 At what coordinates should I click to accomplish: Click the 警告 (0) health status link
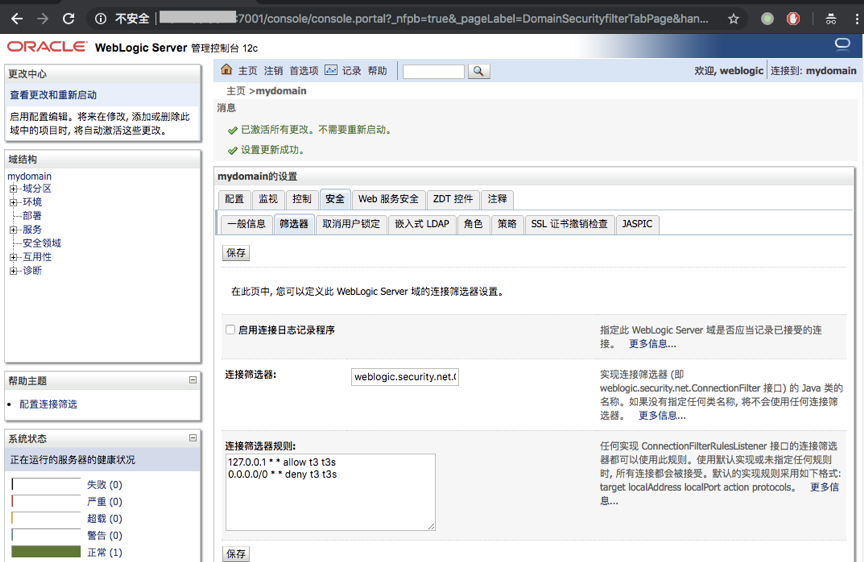coord(105,536)
